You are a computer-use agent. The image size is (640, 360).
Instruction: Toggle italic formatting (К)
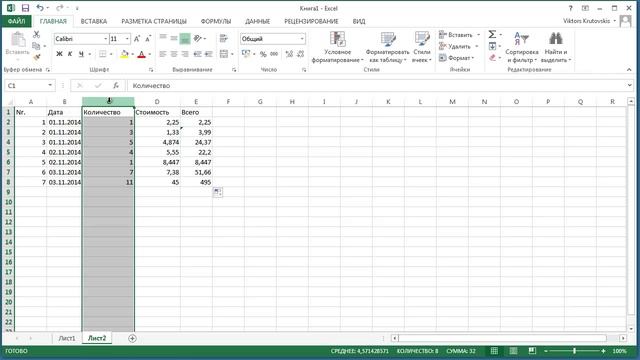(70, 54)
